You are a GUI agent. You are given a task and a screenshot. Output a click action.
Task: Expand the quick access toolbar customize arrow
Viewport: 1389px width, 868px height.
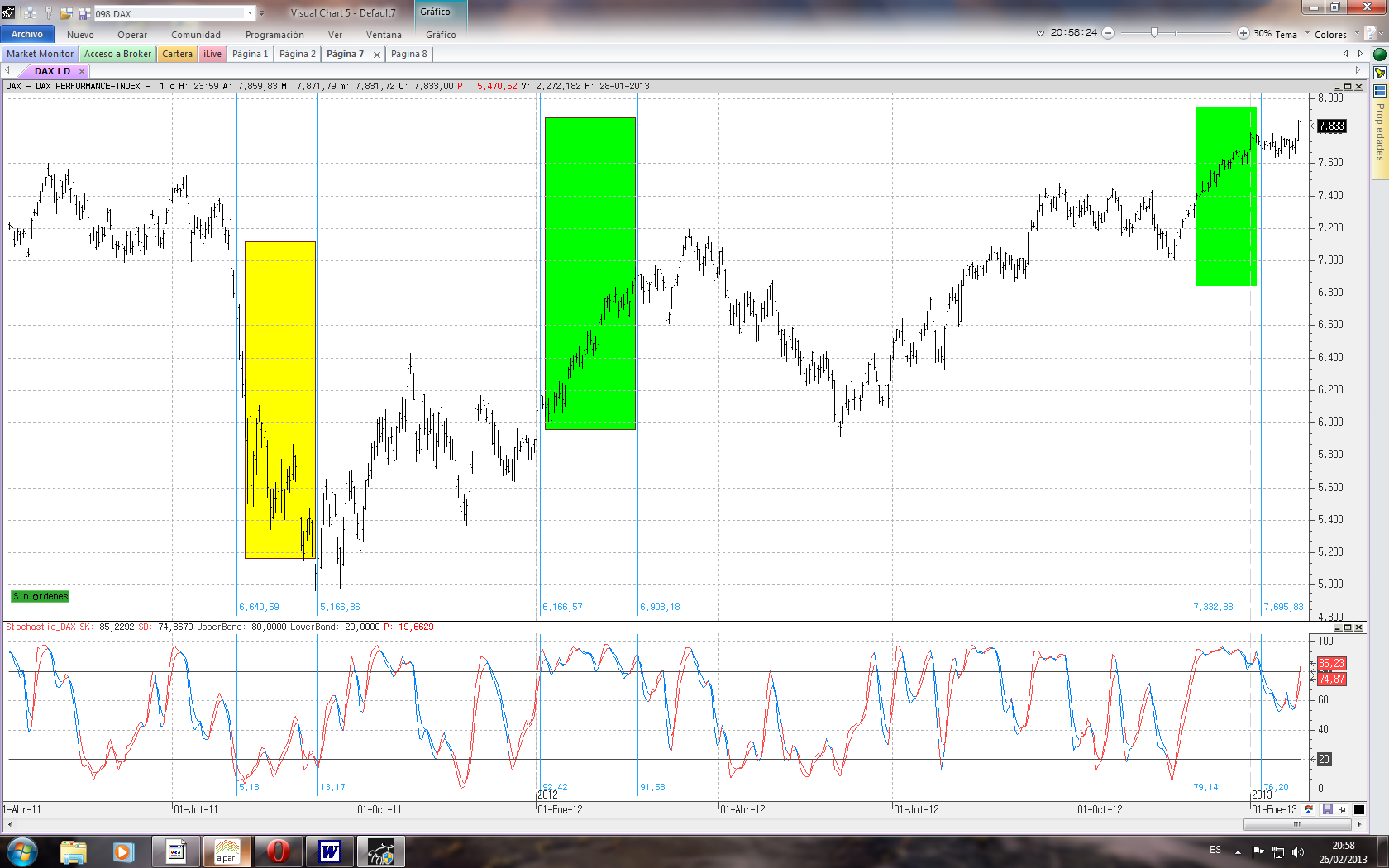pos(262,13)
